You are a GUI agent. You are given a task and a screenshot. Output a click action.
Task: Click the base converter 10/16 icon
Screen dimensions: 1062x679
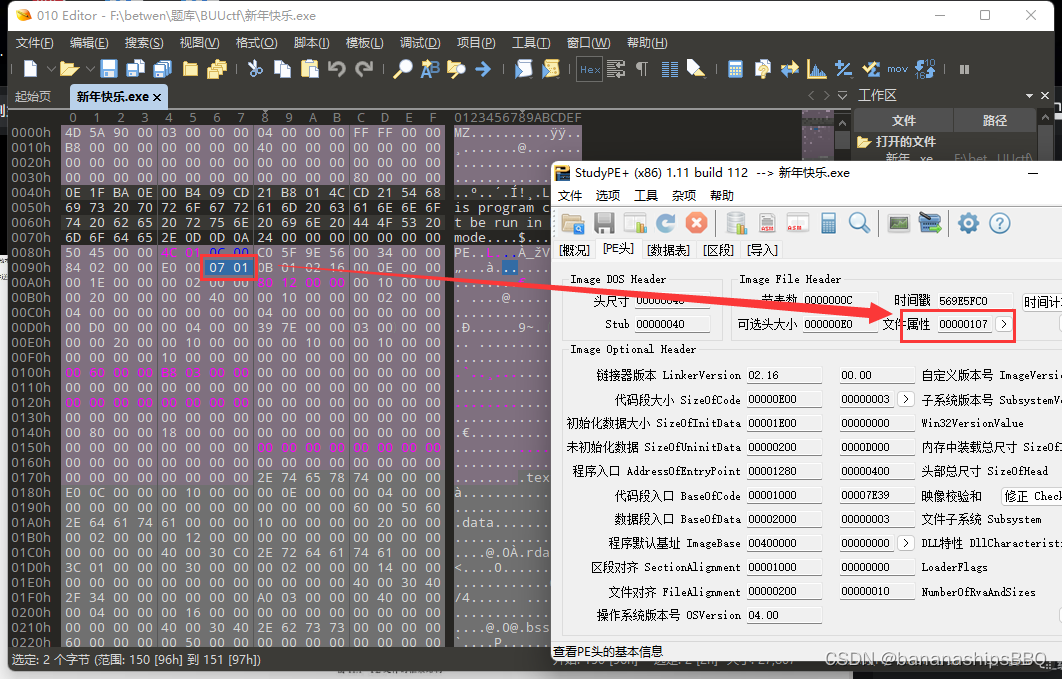click(x=925, y=68)
